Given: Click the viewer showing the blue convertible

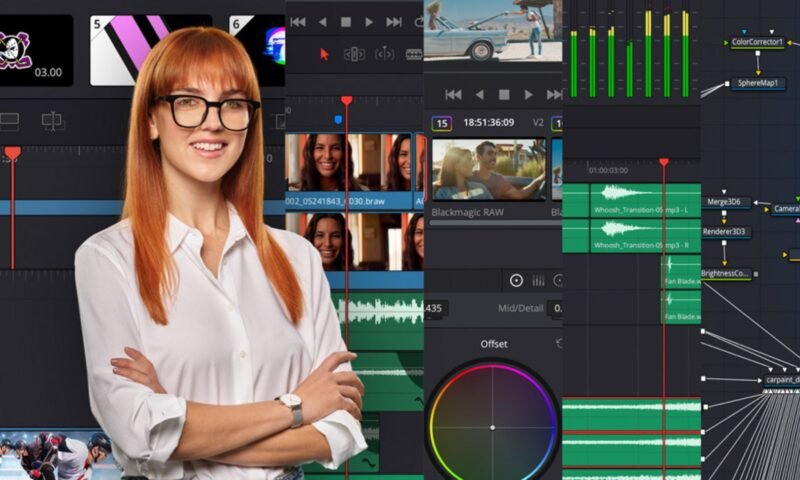Looking at the screenshot, I should pos(493,31).
